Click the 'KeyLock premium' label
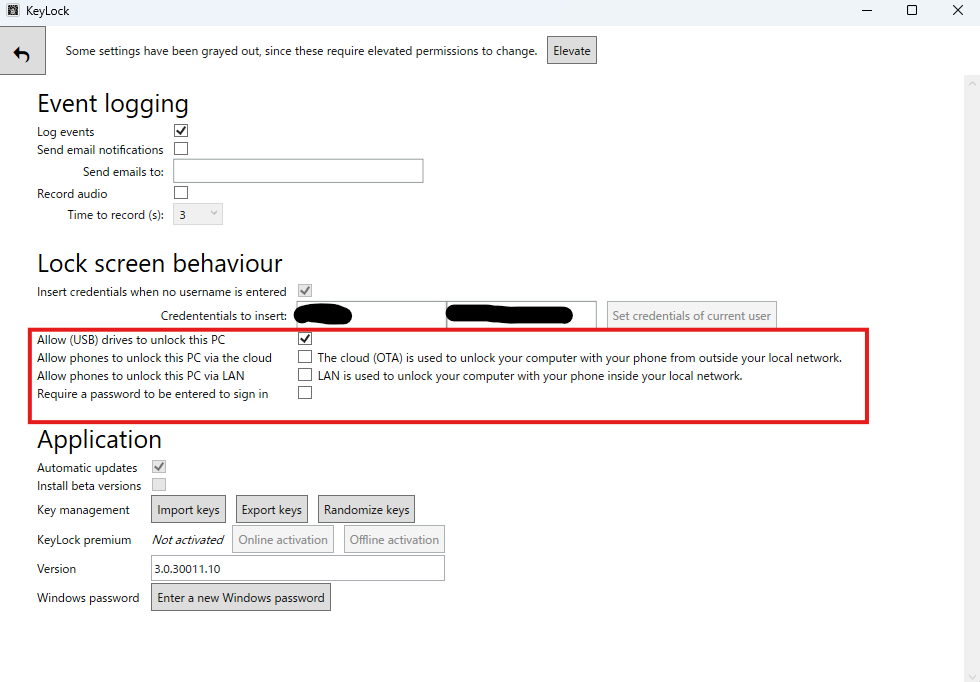Screen dimensions: 980x682 coord(84,539)
